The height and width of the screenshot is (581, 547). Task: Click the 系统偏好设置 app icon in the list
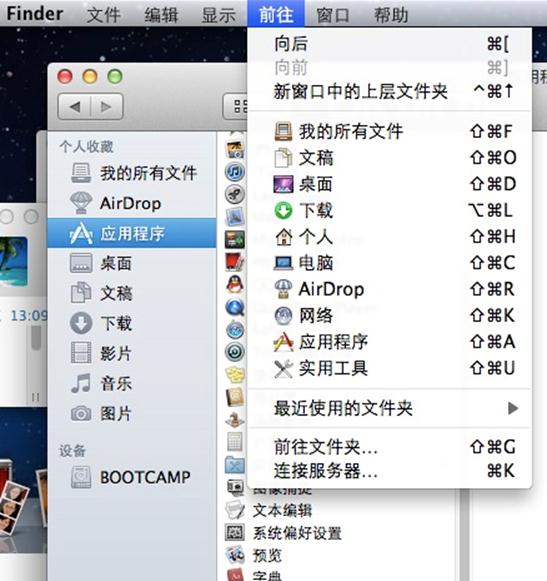(x=235, y=533)
